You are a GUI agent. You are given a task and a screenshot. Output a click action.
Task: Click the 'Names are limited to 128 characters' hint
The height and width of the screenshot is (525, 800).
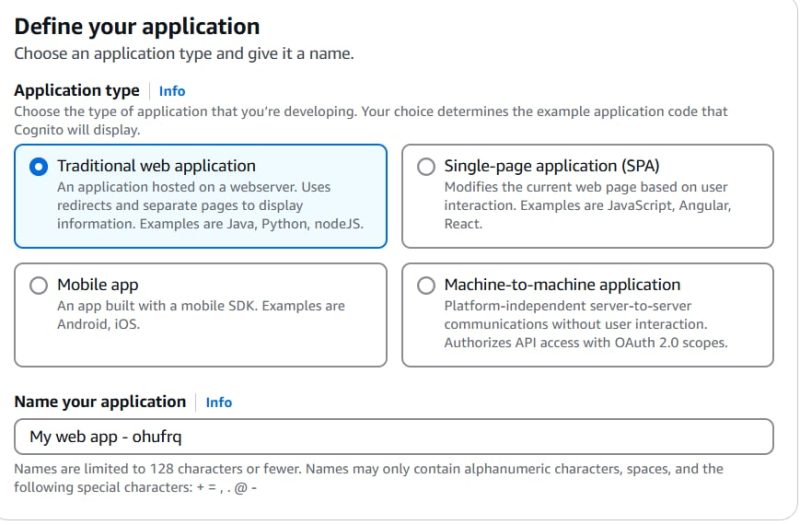point(369,478)
